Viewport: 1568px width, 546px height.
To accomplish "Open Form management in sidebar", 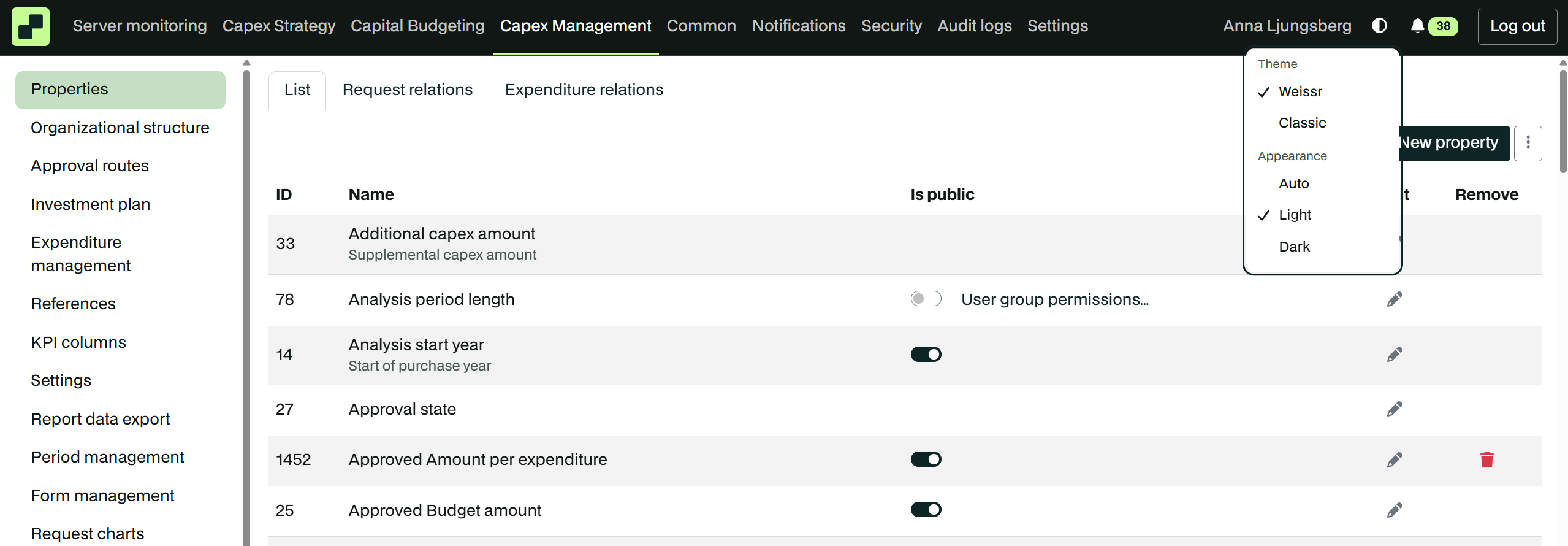I will click(x=102, y=496).
